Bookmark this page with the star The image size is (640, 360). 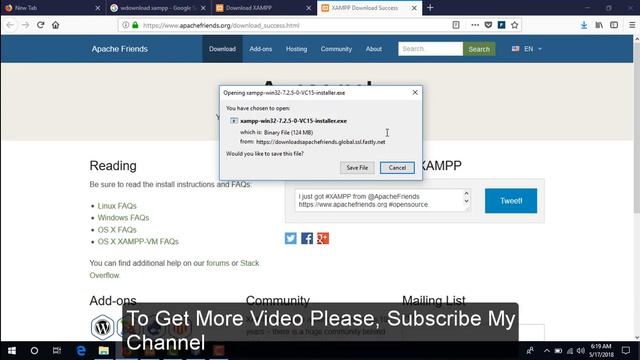[515, 25]
